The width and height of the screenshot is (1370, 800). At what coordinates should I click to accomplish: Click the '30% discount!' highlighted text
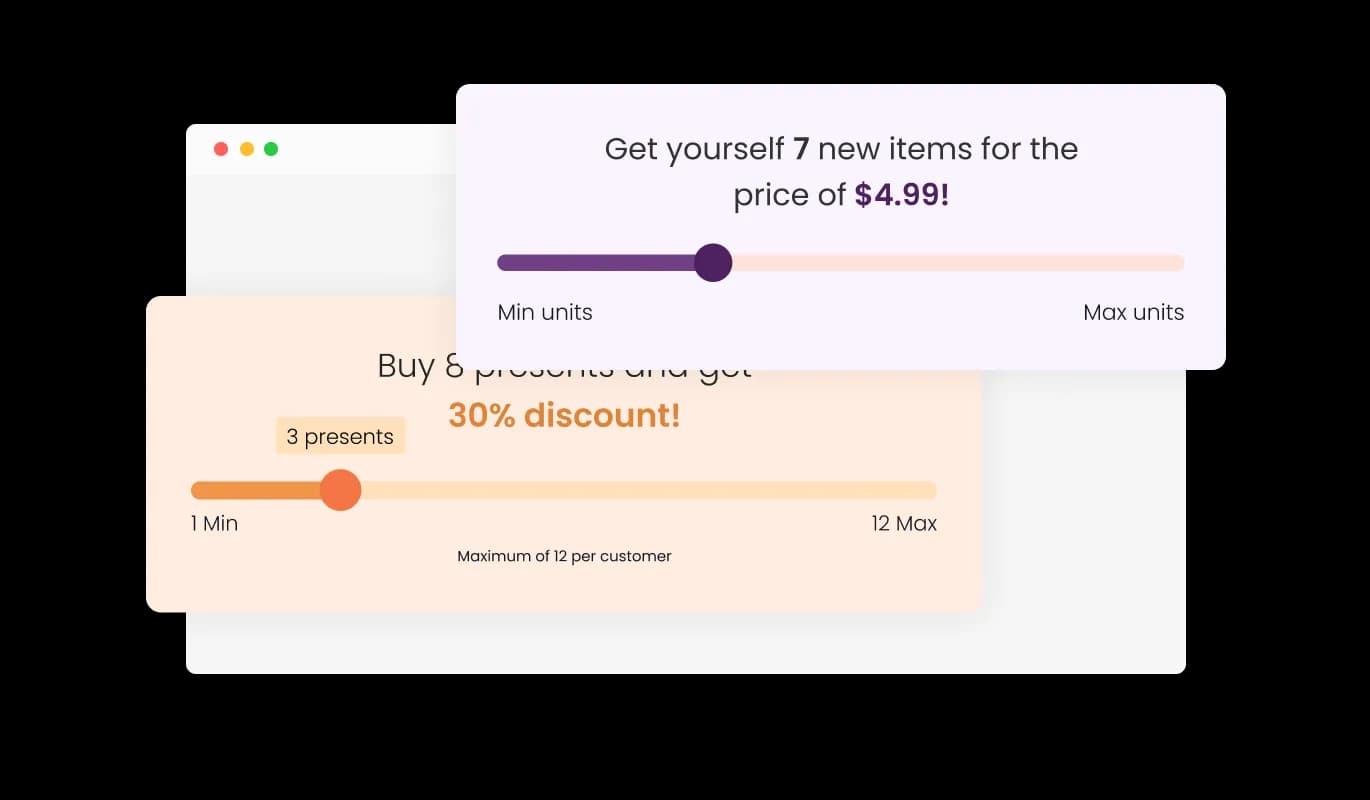point(564,414)
